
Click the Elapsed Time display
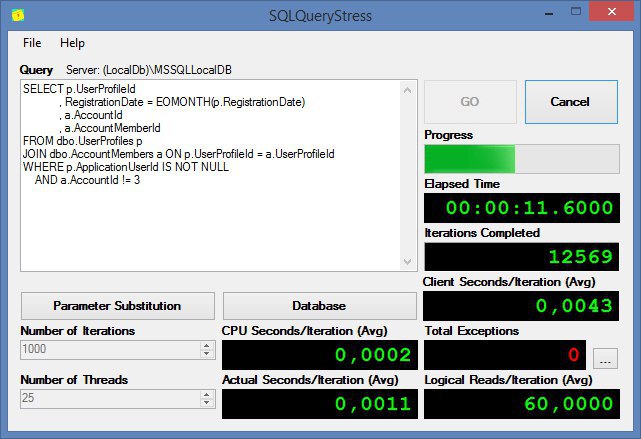[x=521, y=208]
